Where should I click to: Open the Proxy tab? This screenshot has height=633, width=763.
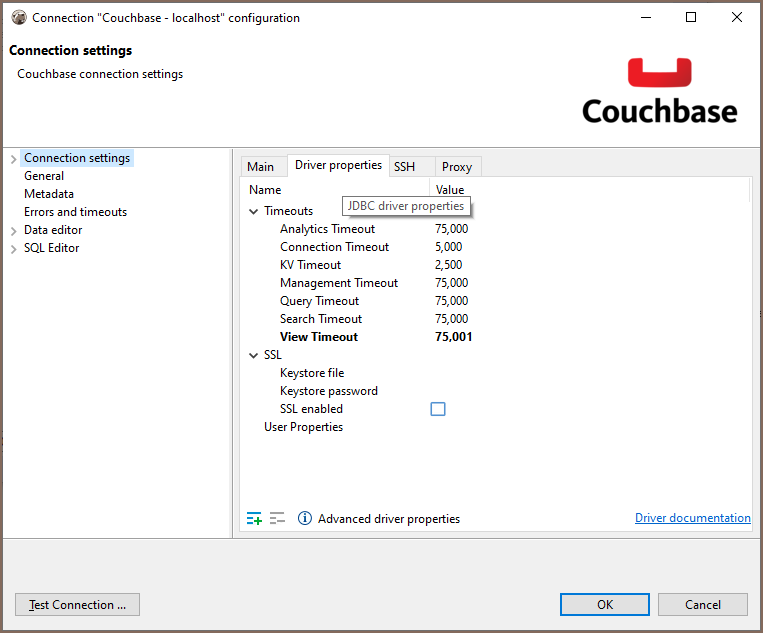457,167
